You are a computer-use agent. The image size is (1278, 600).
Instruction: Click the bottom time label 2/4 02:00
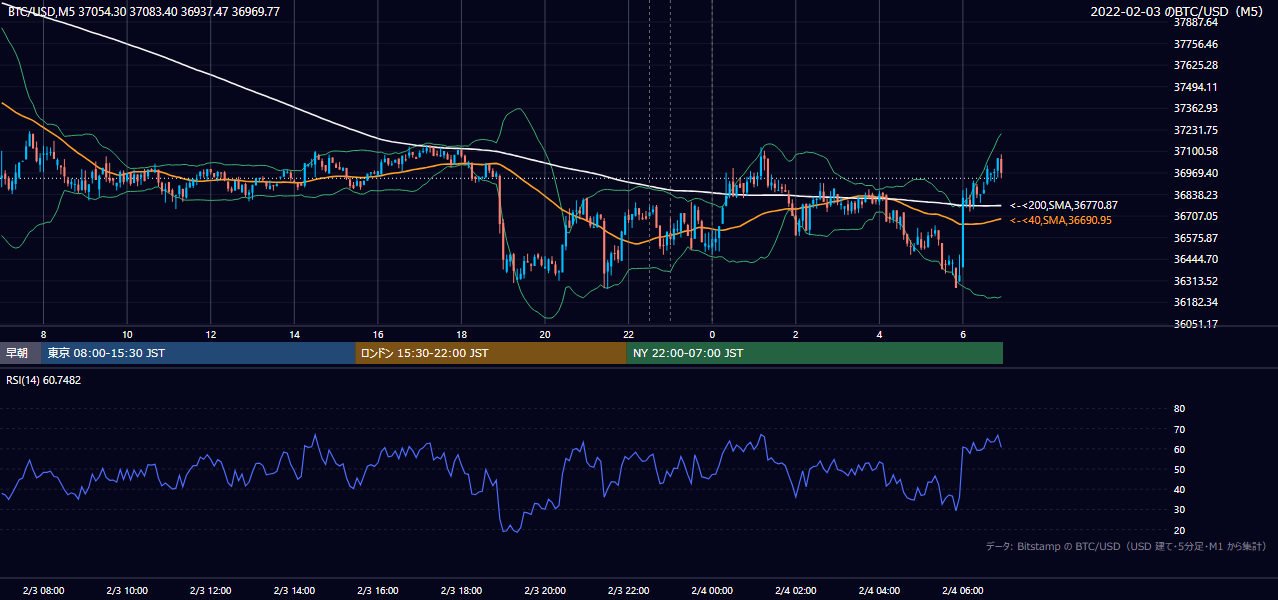click(796, 590)
